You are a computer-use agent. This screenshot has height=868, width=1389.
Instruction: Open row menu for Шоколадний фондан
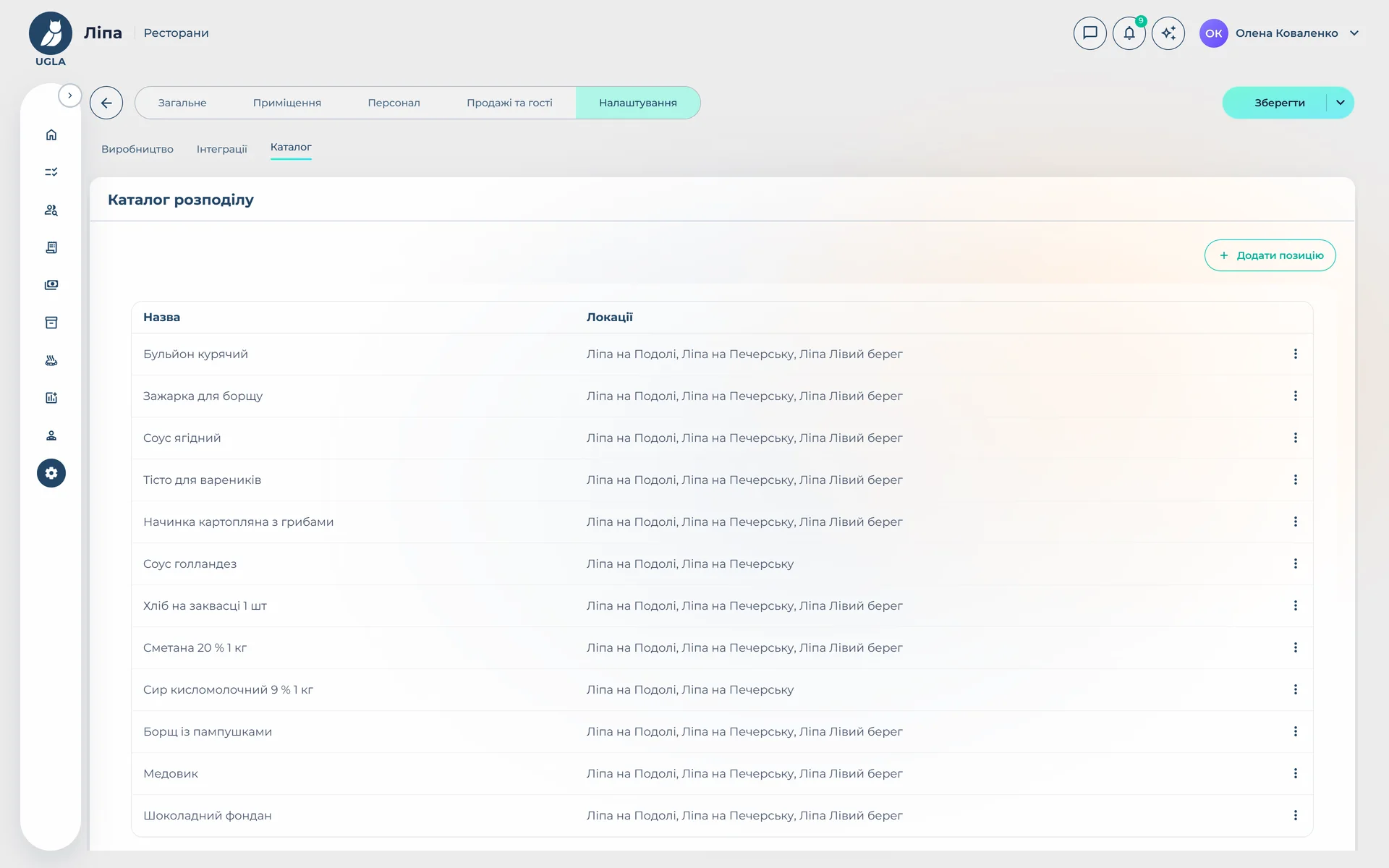pos(1296,815)
